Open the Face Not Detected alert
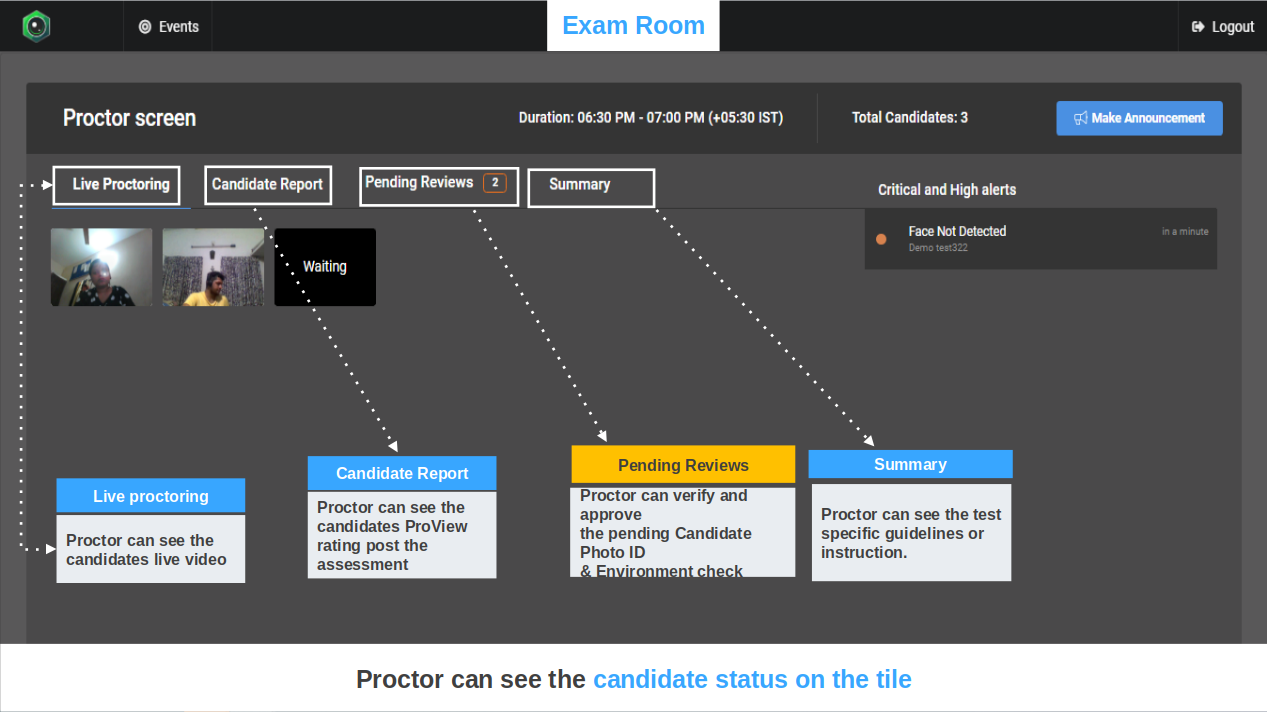Image resolution: width=1267 pixels, height=712 pixels. point(1041,239)
